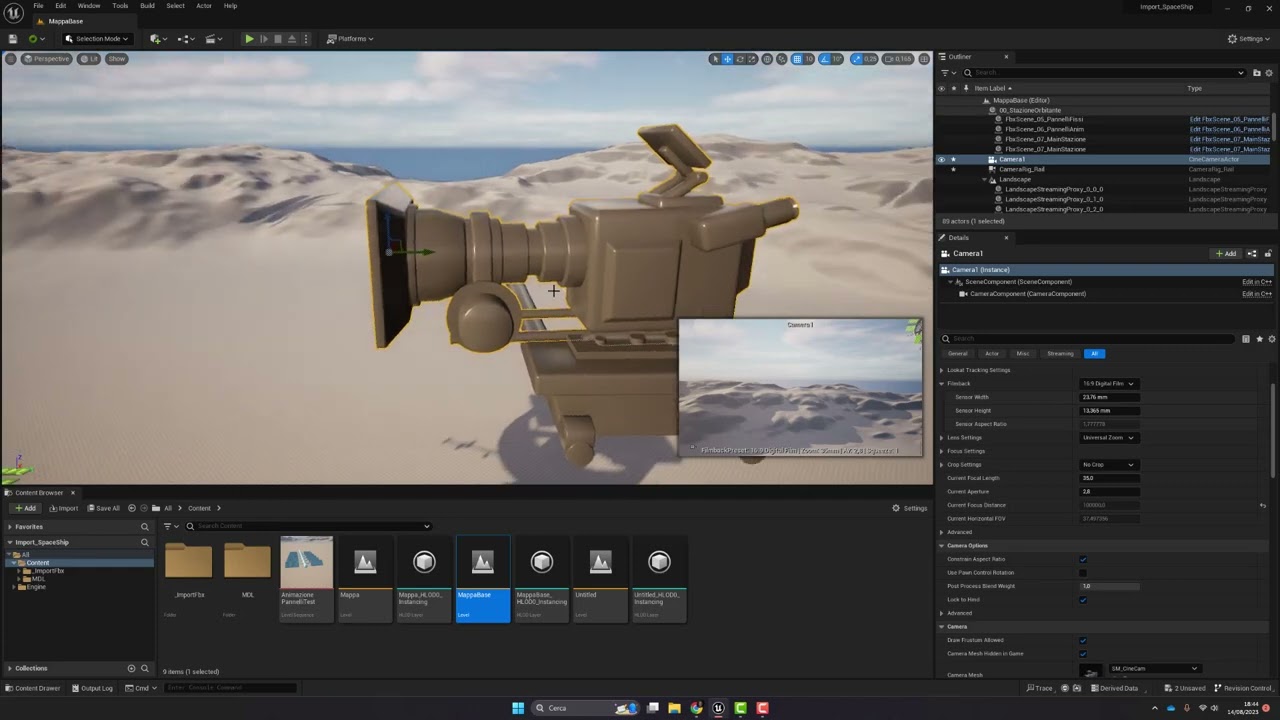Select the viewport select mode arrow icon
The height and width of the screenshot is (720, 1280).
click(x=714, y=59)
